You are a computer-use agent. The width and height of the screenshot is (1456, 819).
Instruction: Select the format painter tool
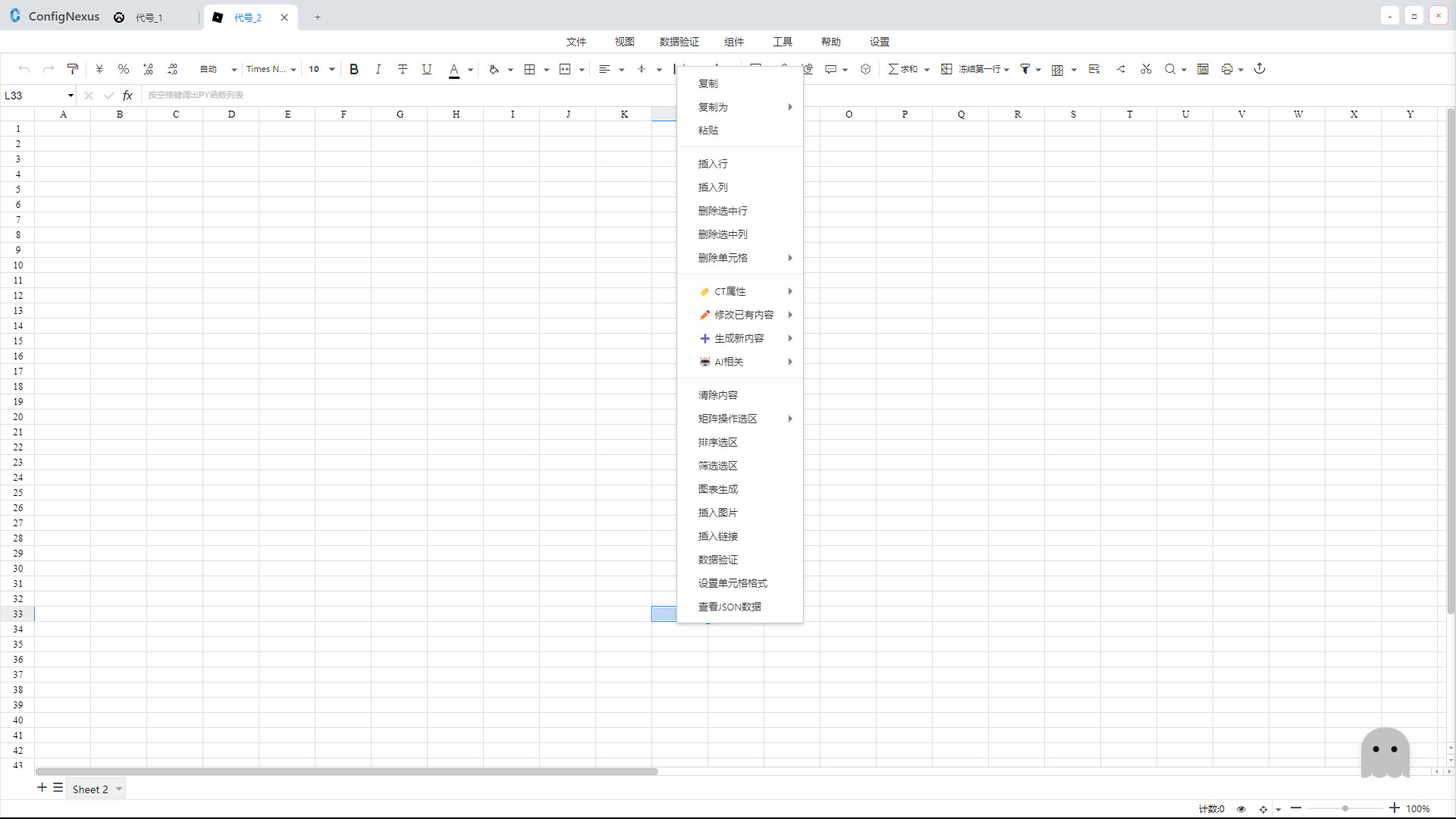pyautogui.click(x=73, y=69)
